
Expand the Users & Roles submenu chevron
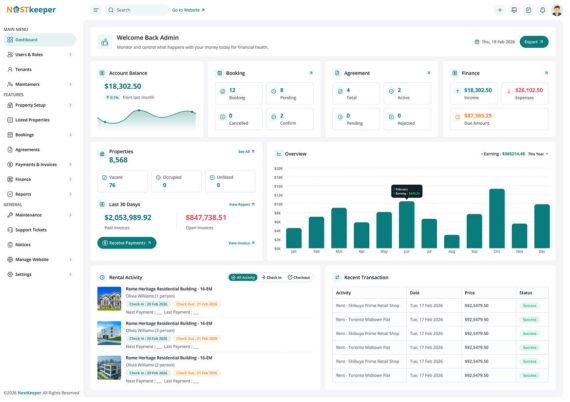tap(70, 55)
